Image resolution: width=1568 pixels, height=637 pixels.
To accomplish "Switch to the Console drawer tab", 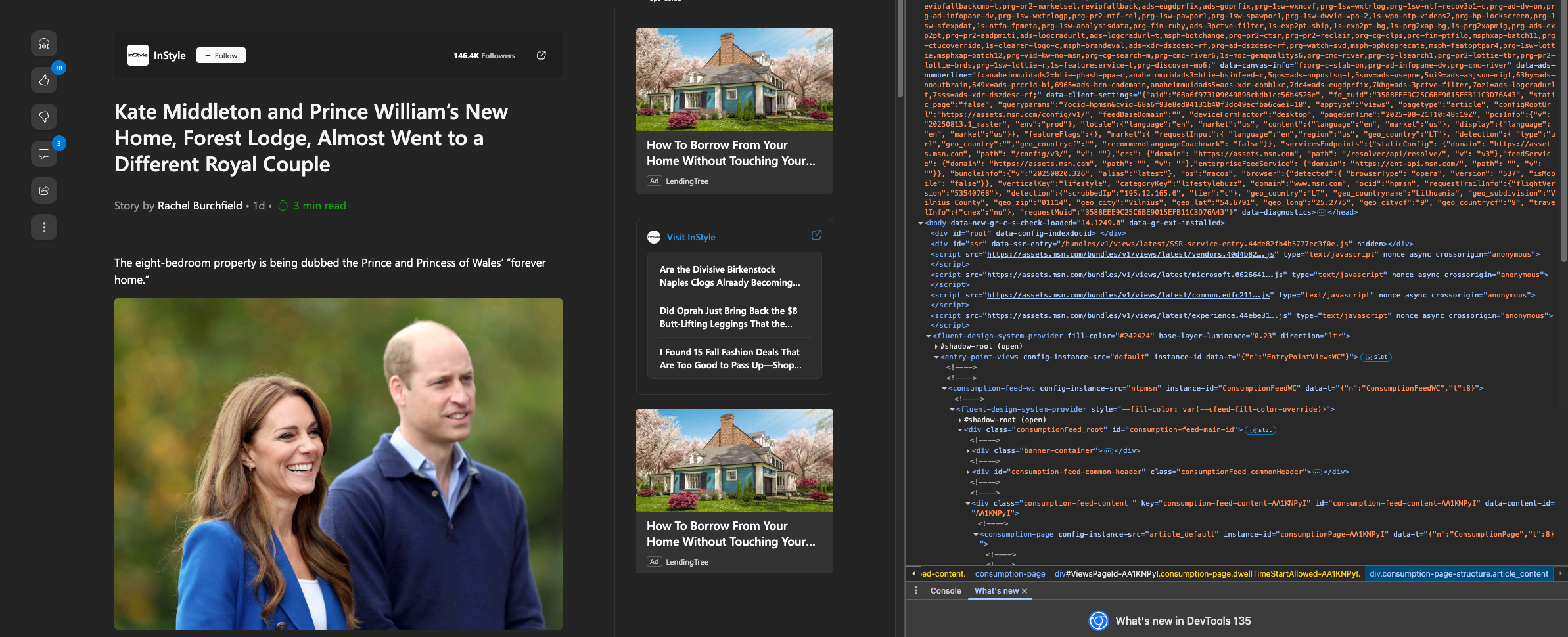I will pyautogui.click(x=946, y=590).
